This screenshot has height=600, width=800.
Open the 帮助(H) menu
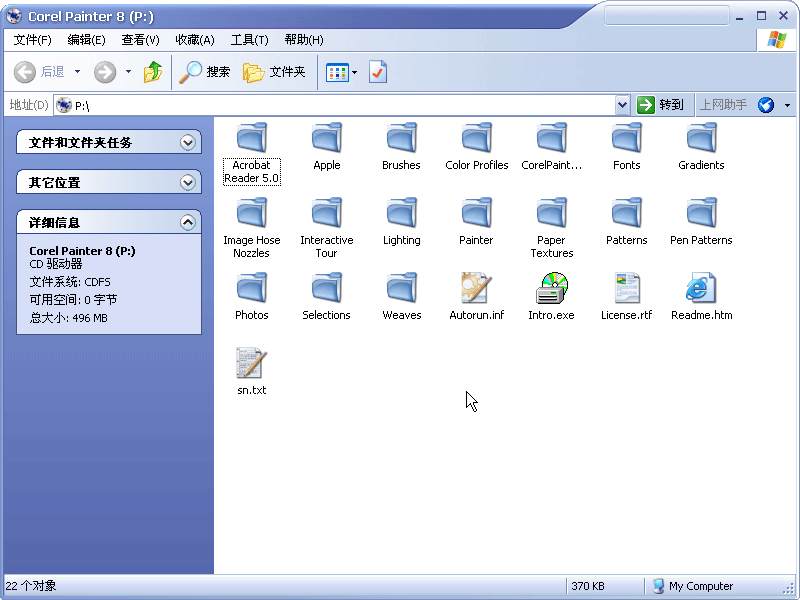tap(304, 40)
